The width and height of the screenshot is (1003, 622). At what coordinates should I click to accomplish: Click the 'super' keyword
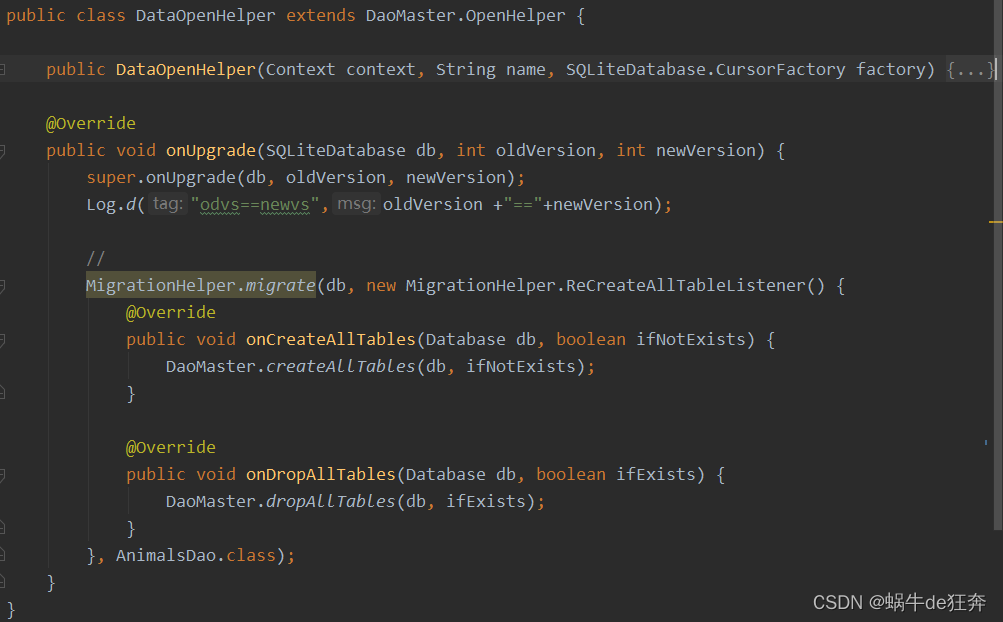click(111, 178)
